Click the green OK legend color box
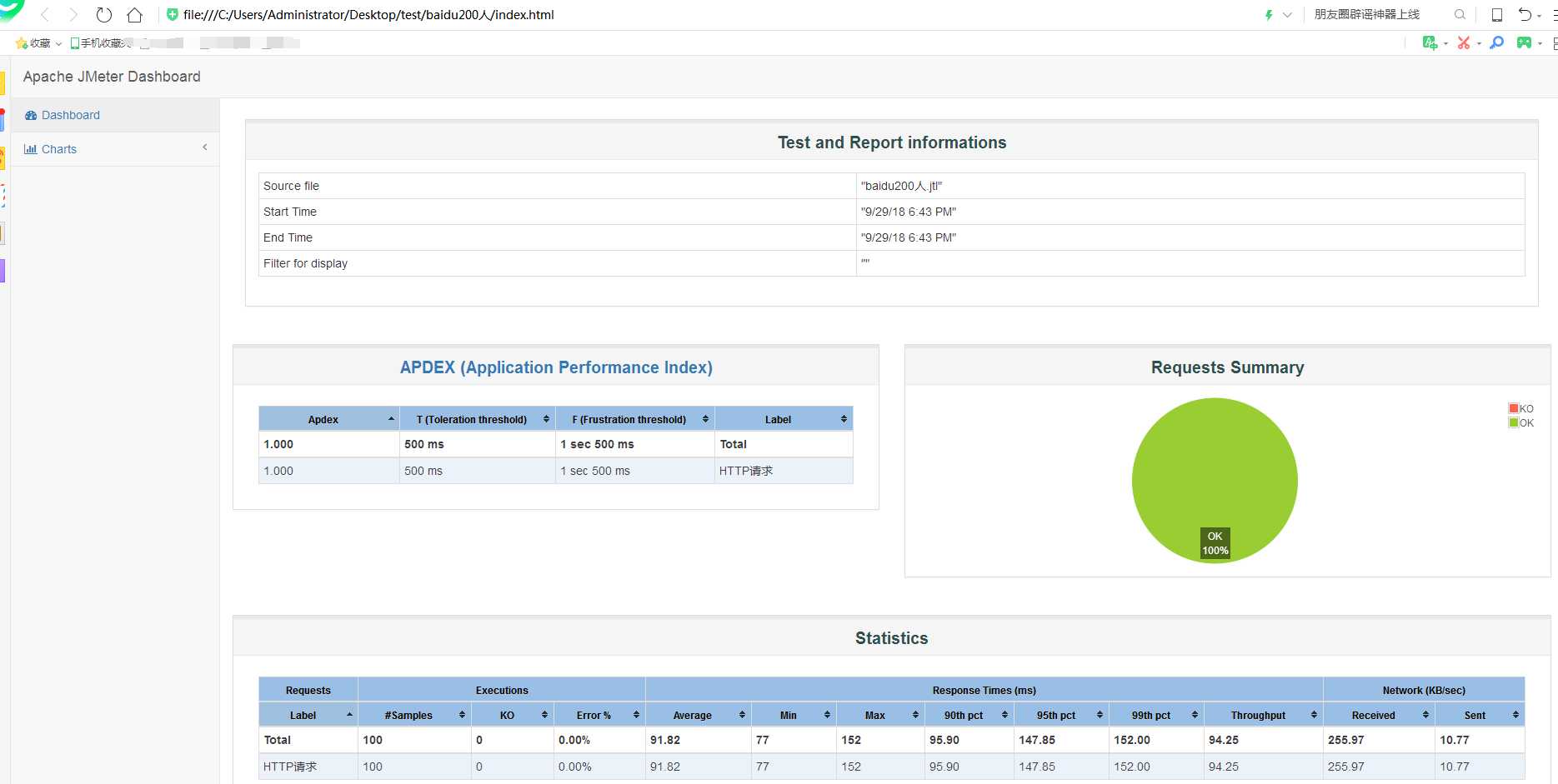 1514,422
